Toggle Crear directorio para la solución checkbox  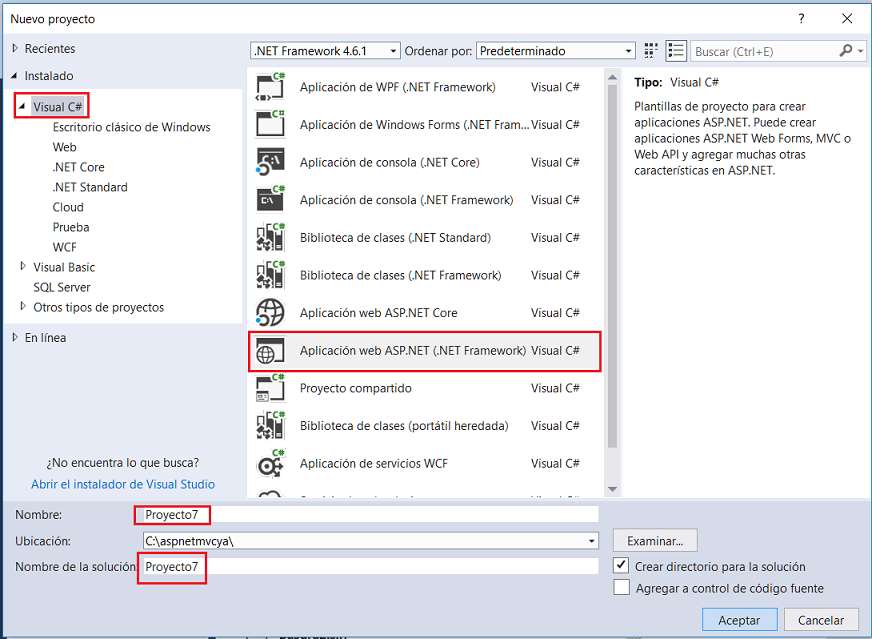(x=621, y=566)
